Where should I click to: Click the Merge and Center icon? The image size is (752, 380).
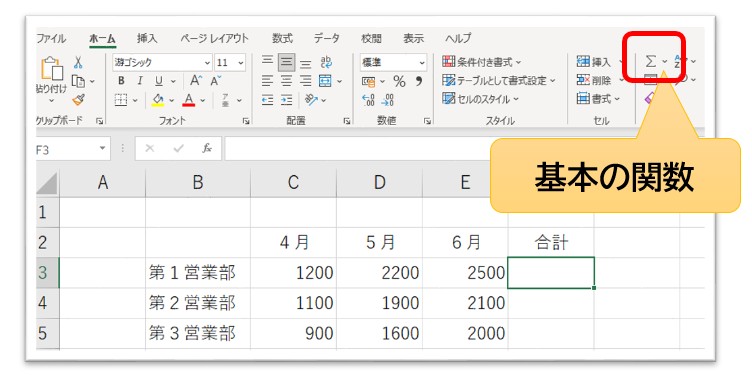point(326,81)
